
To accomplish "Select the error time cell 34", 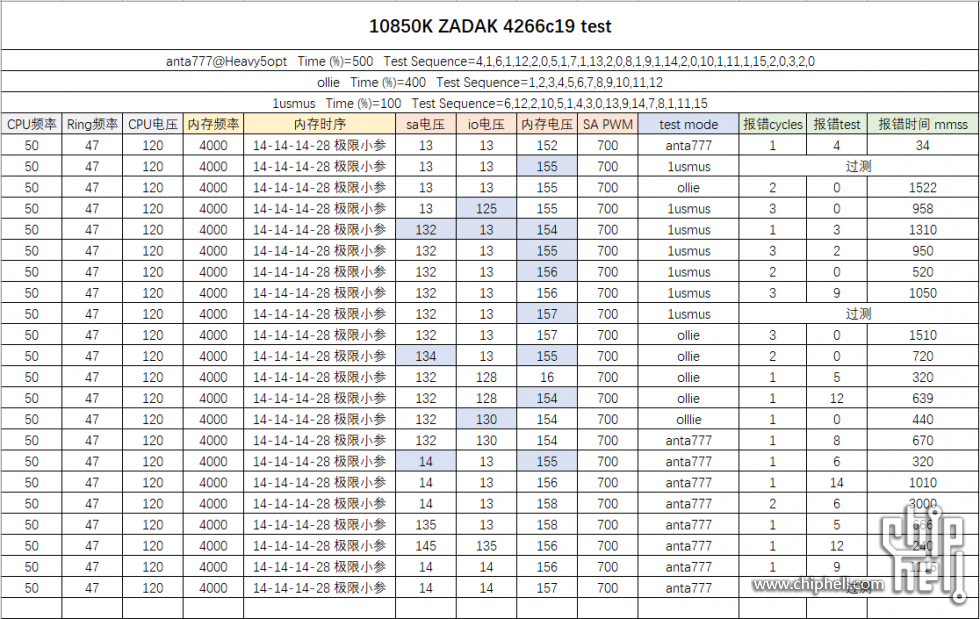I will [922, 146].
